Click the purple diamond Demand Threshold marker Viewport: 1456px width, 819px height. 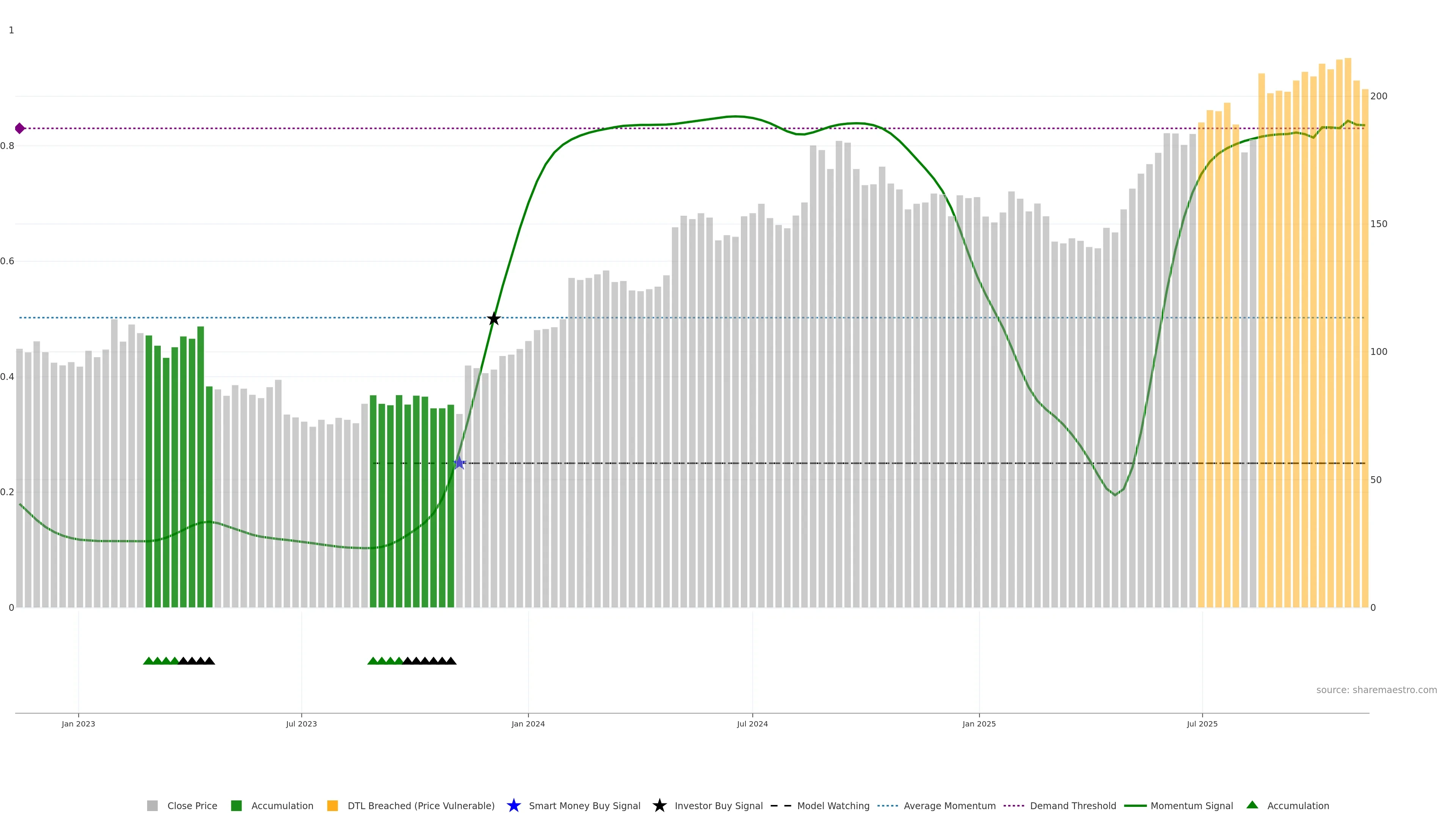(x=20, y=128)
